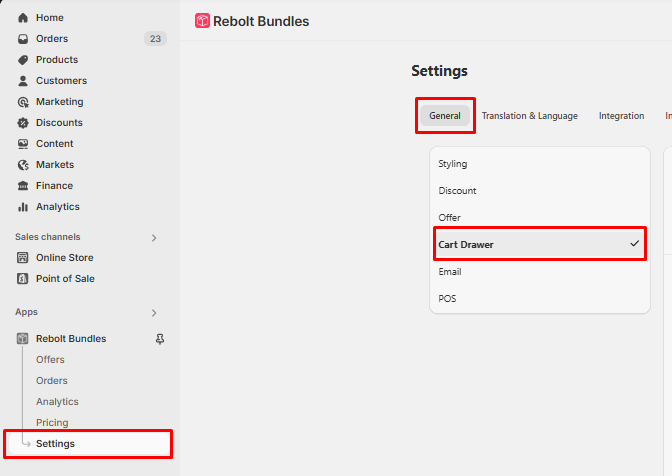
Task: Open Pricing under Rebolt Bundles
Action: (x=52, y=422)
